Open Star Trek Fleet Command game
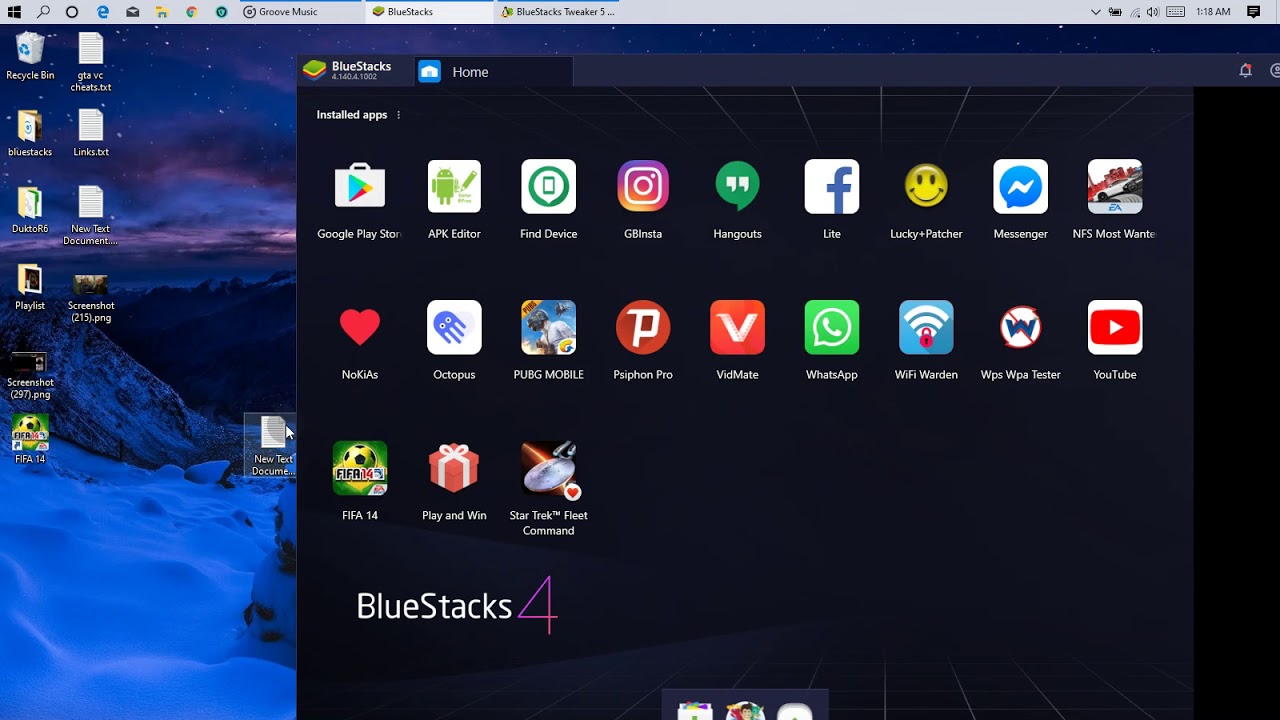 point(549,469)
